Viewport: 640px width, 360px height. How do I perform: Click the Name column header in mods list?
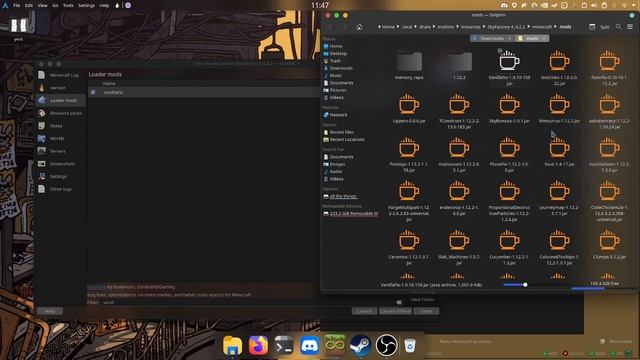(109, 83)
